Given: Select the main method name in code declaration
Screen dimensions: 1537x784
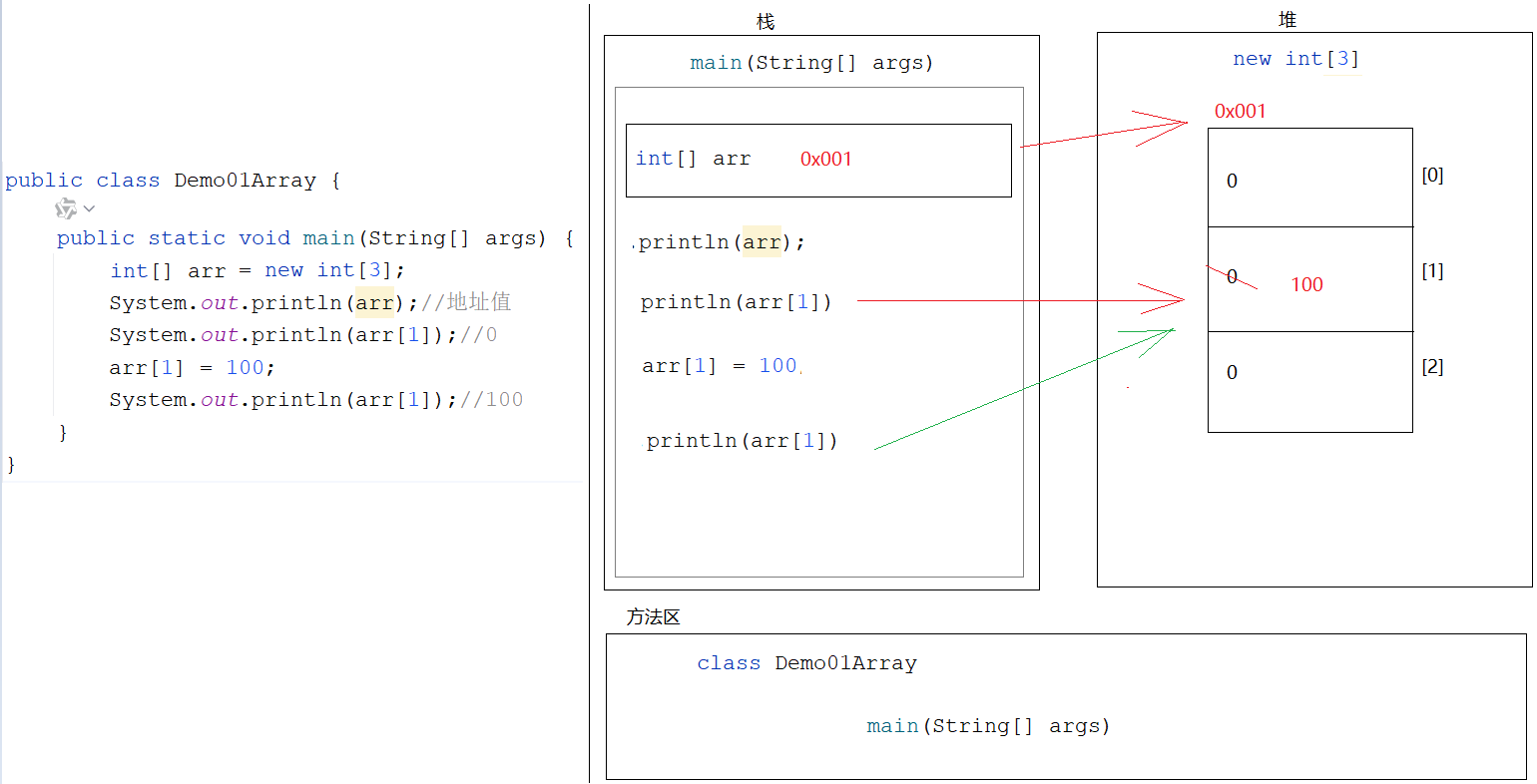Looking at the screenshot, I should coord(328,238).
